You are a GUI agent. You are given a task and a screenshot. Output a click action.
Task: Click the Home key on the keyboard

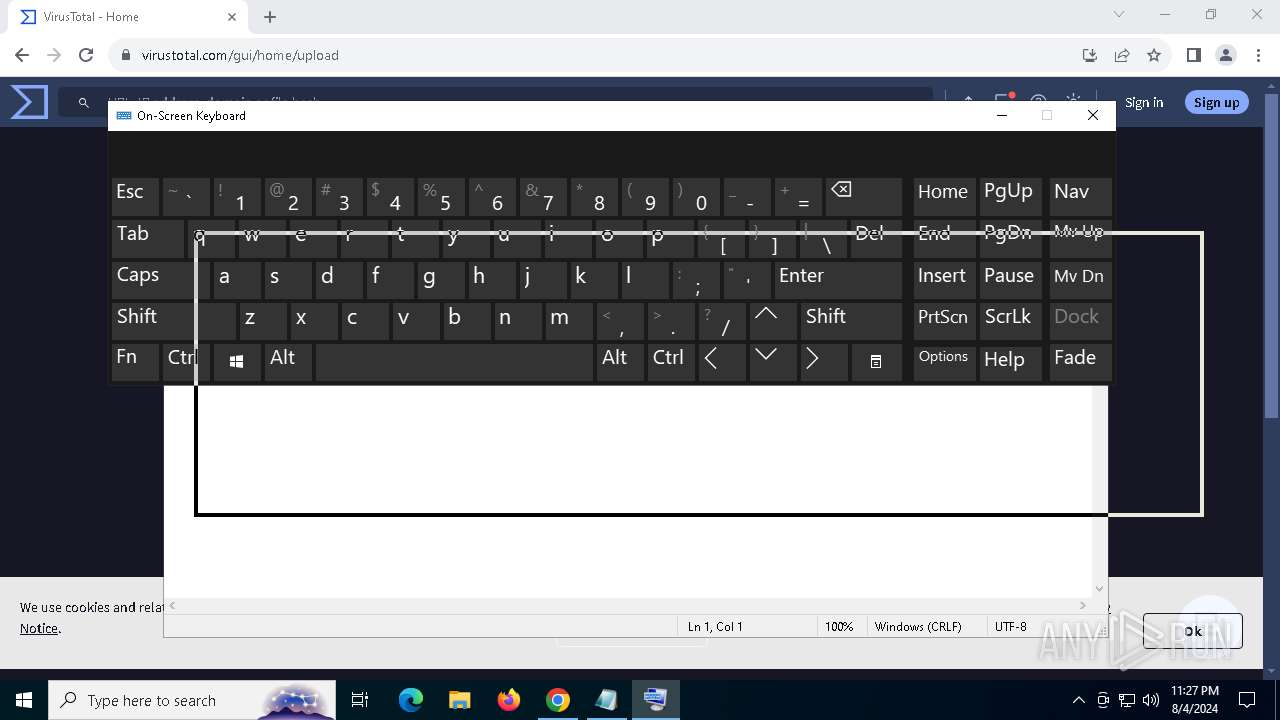(x=944, y=197)
